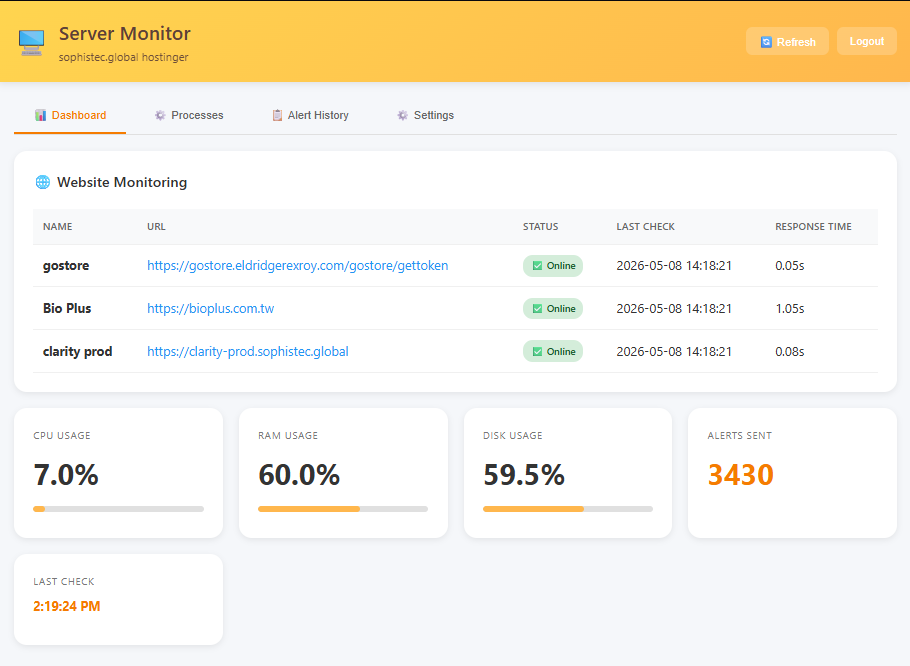Click the Bio Plus last check timestamp
The height and width of the screenshot is (666, 910).
[x=674, y=309]
